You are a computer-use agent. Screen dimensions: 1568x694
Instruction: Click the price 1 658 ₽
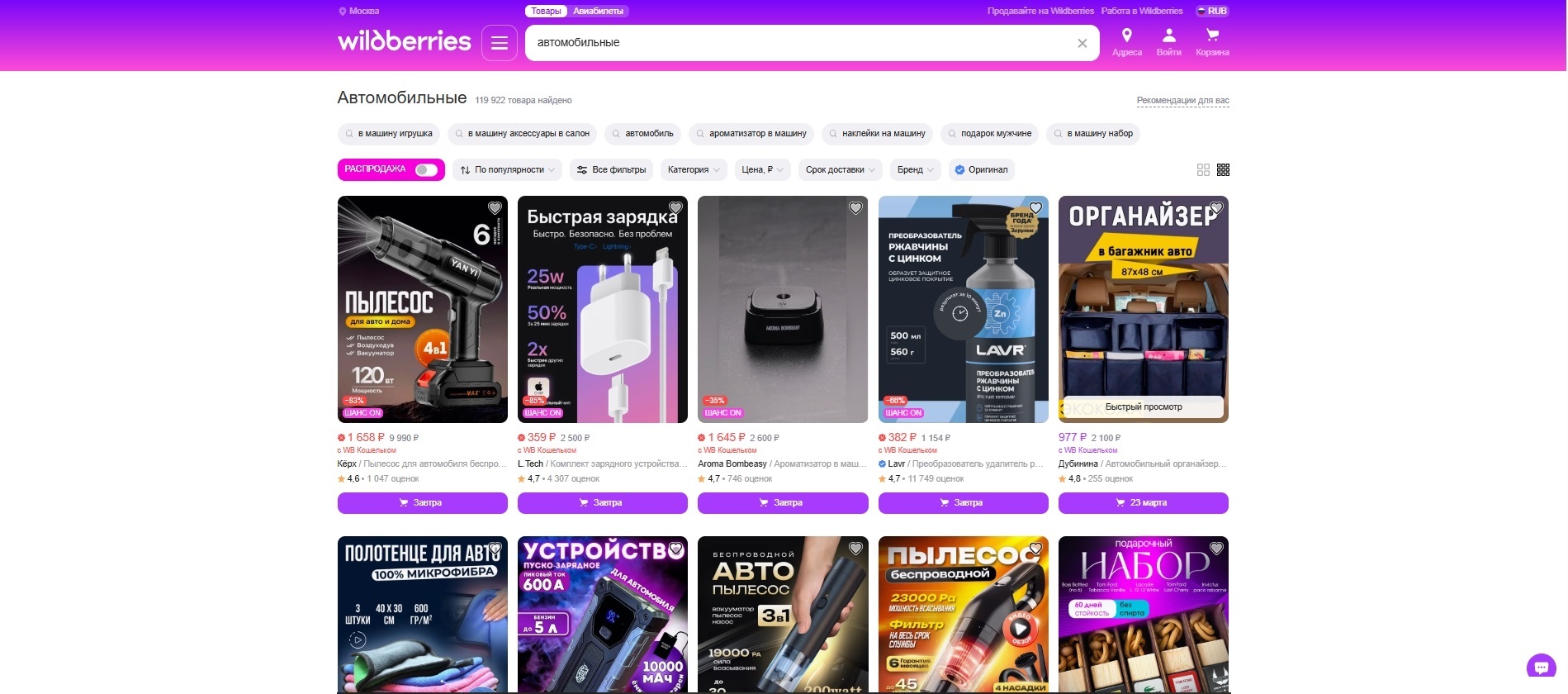[x=366, y=437]
